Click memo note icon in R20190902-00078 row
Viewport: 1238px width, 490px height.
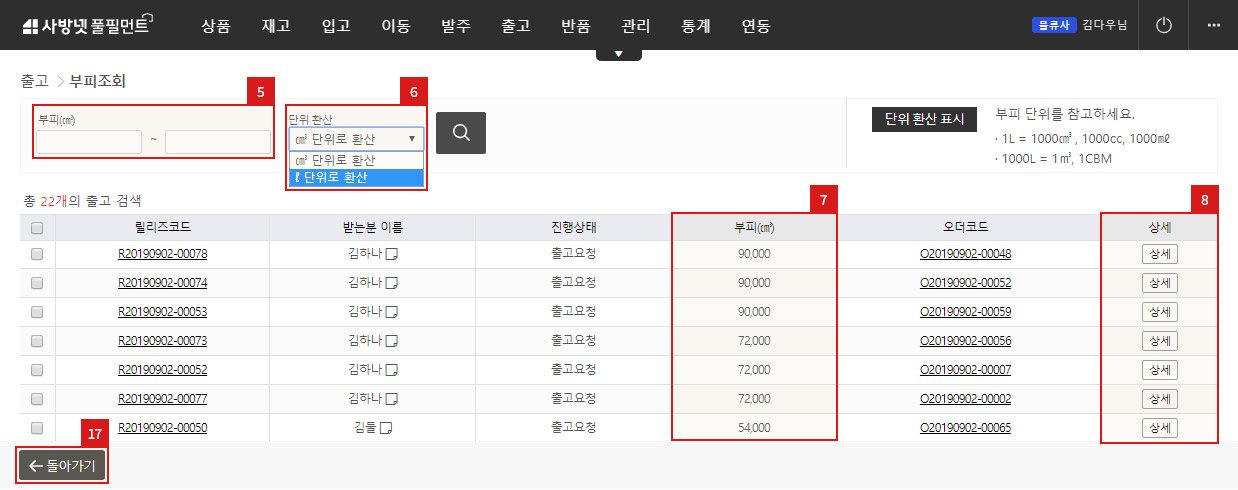[x=393, y=254]
